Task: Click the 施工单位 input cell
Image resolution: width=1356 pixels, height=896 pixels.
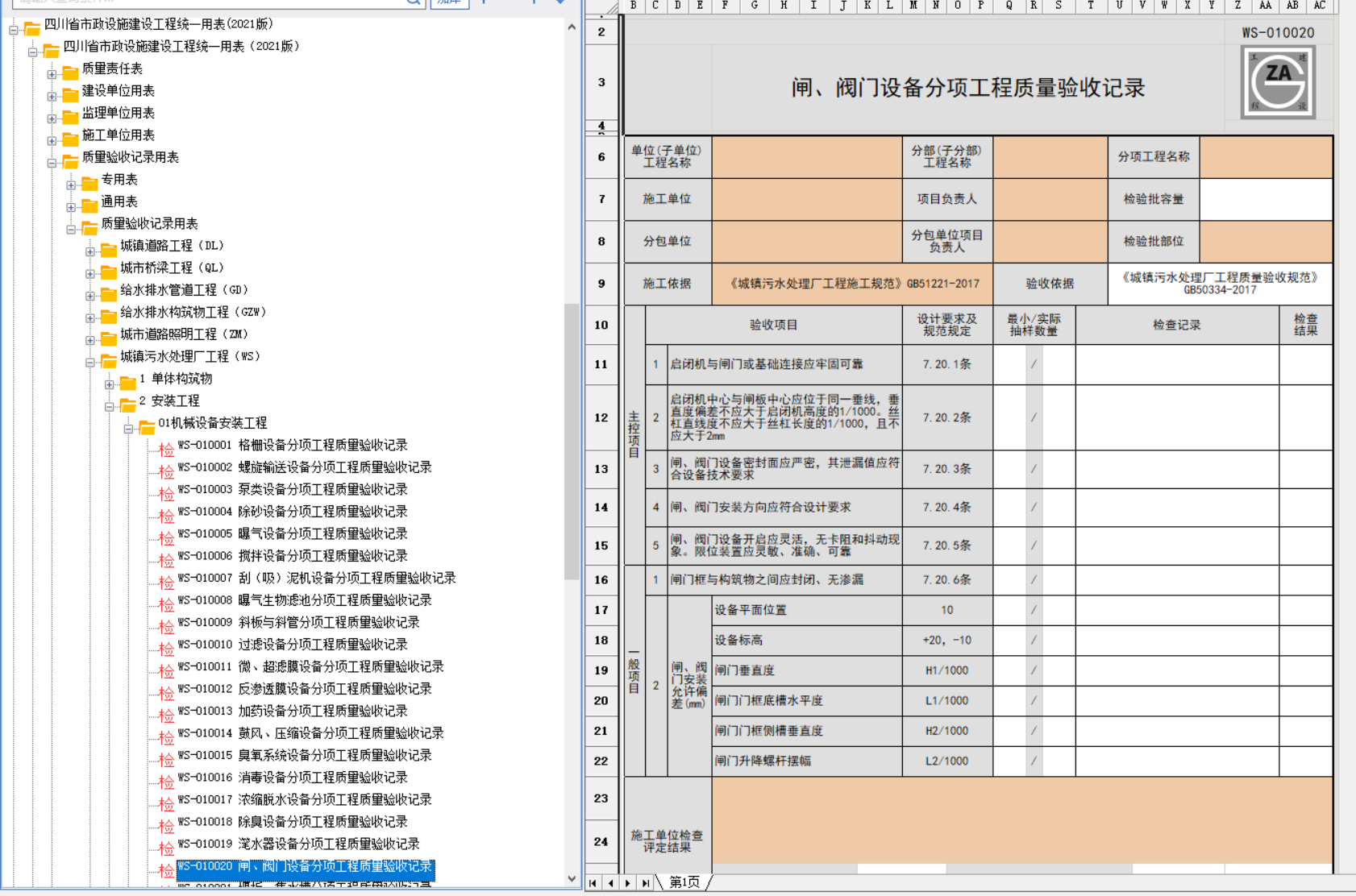Action: coord(807,199)
